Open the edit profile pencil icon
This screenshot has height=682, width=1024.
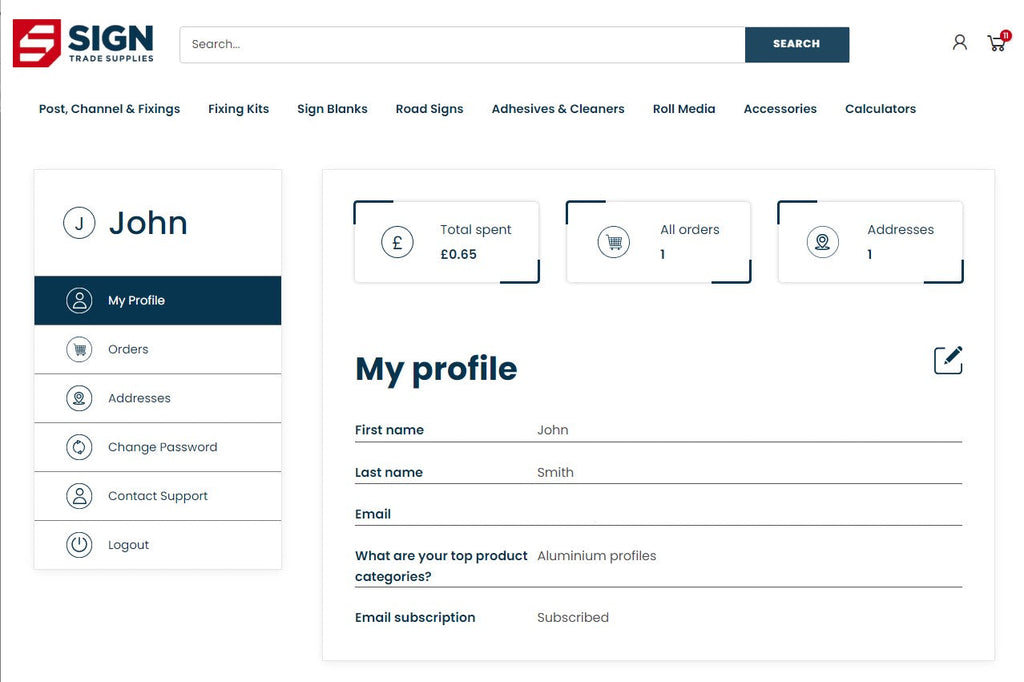[948, 360]
